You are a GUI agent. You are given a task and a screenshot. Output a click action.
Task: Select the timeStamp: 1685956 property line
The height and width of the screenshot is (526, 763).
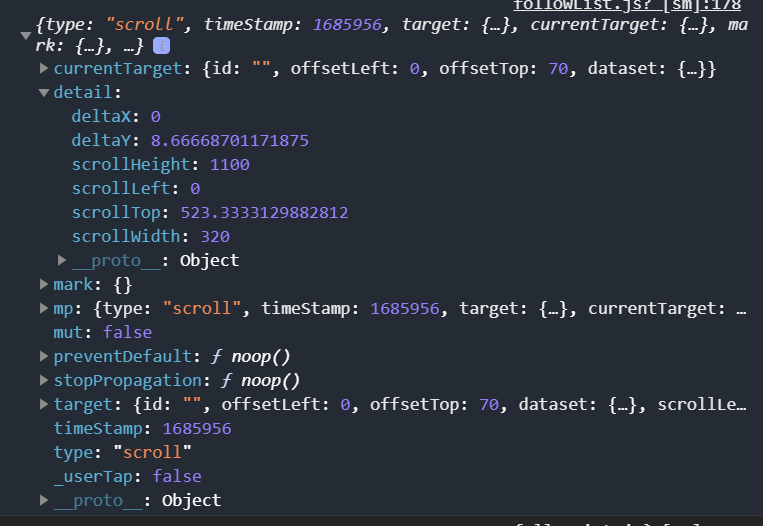pyautogui.click(x=142, y=428)
